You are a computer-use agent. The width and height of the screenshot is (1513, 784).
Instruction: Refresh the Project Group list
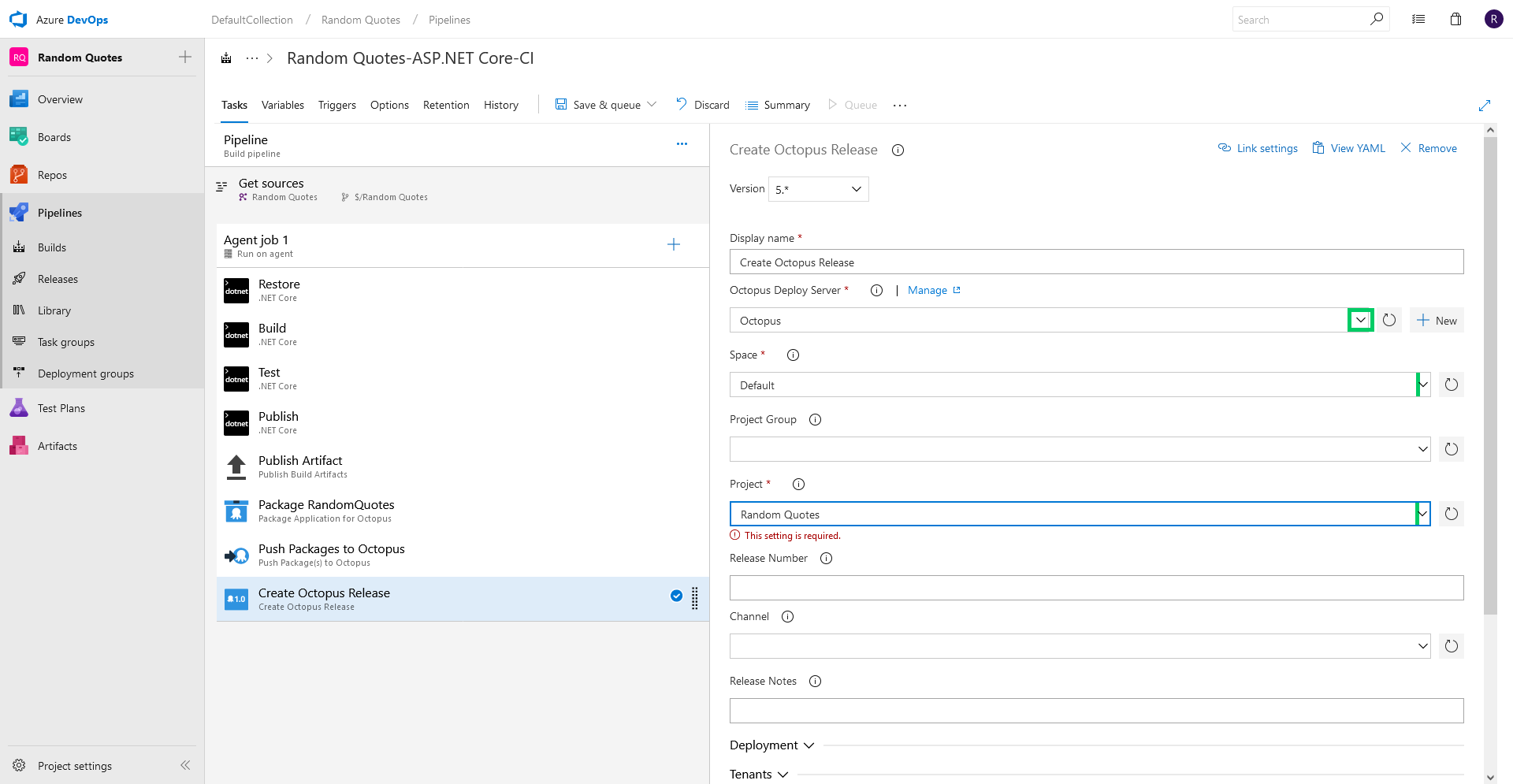tap(1452, 449)
